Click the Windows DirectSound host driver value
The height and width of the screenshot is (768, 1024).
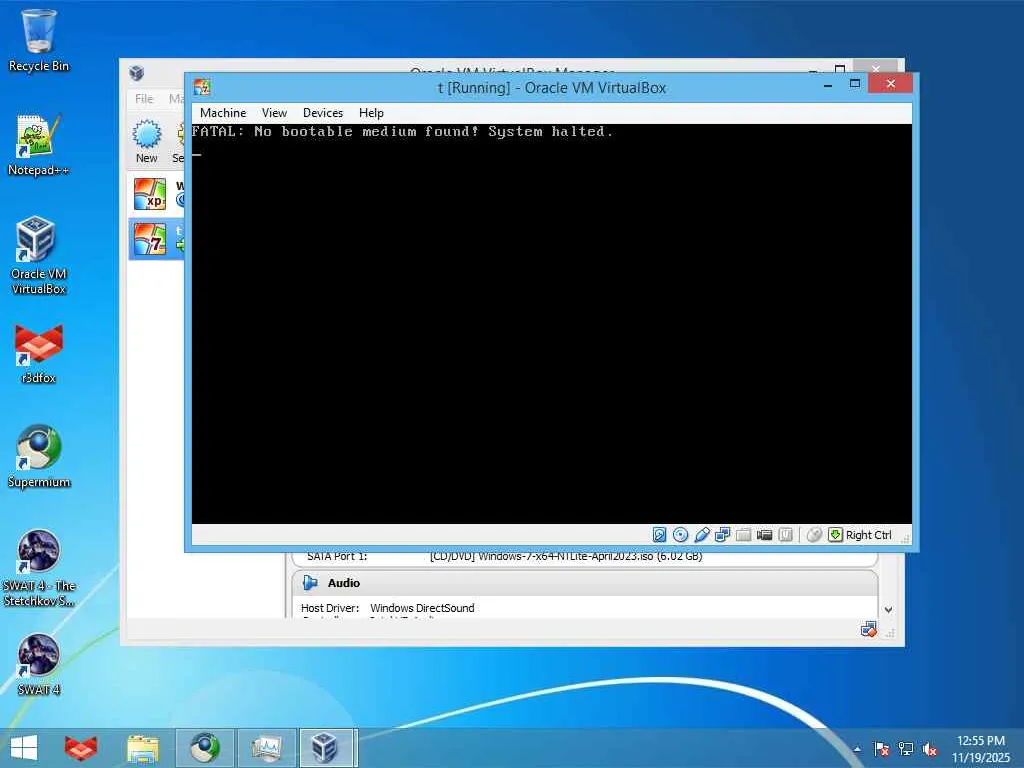point(422,608)
